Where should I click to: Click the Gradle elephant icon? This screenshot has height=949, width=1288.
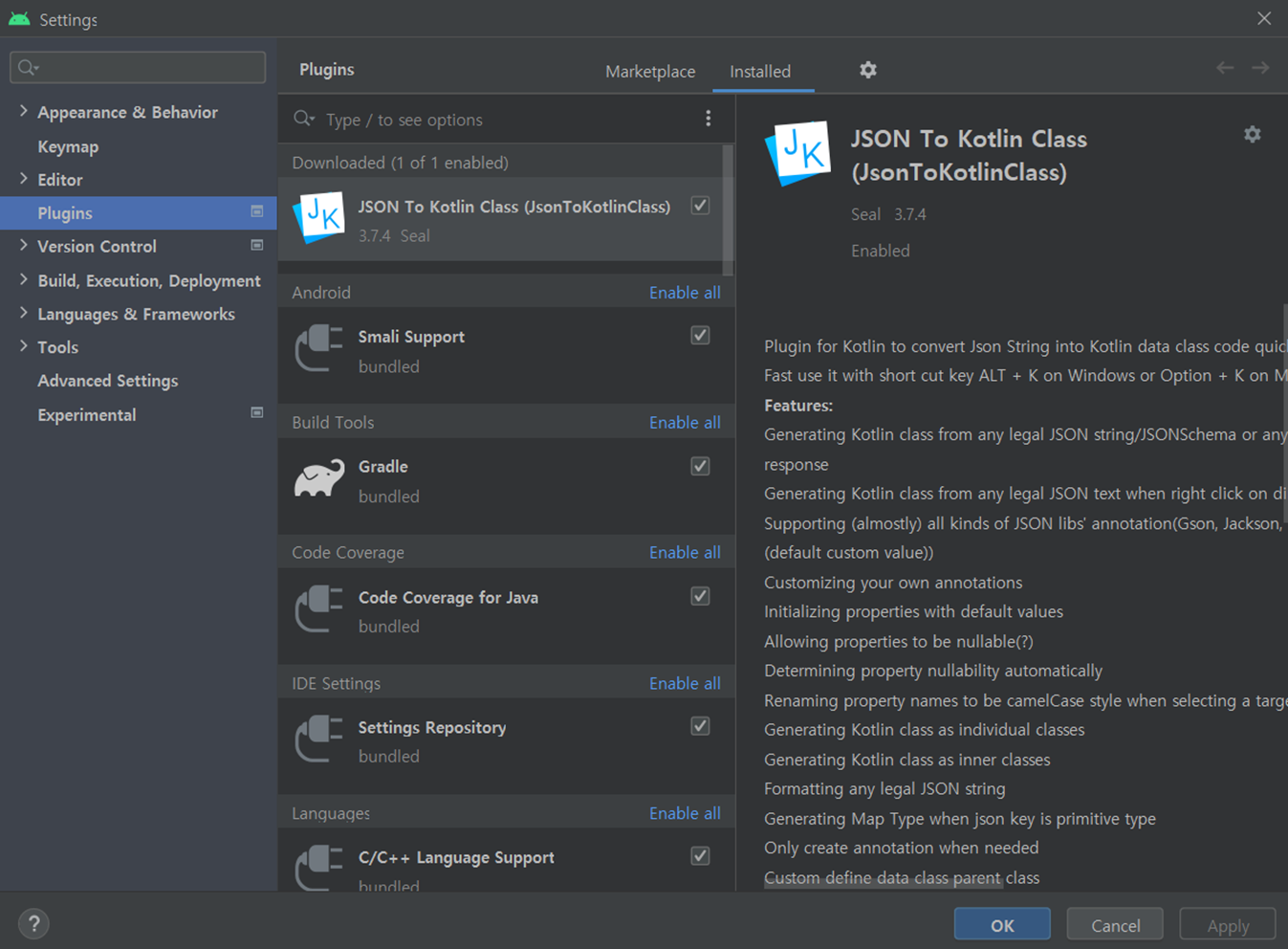click(x=319, y=478)
